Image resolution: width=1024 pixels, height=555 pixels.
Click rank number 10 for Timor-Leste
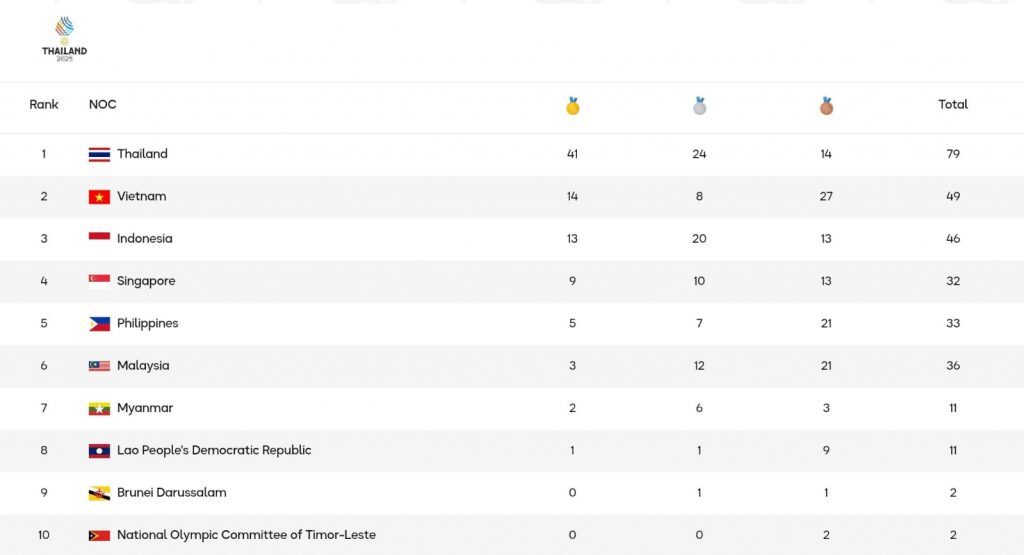(x=44, y=535)
